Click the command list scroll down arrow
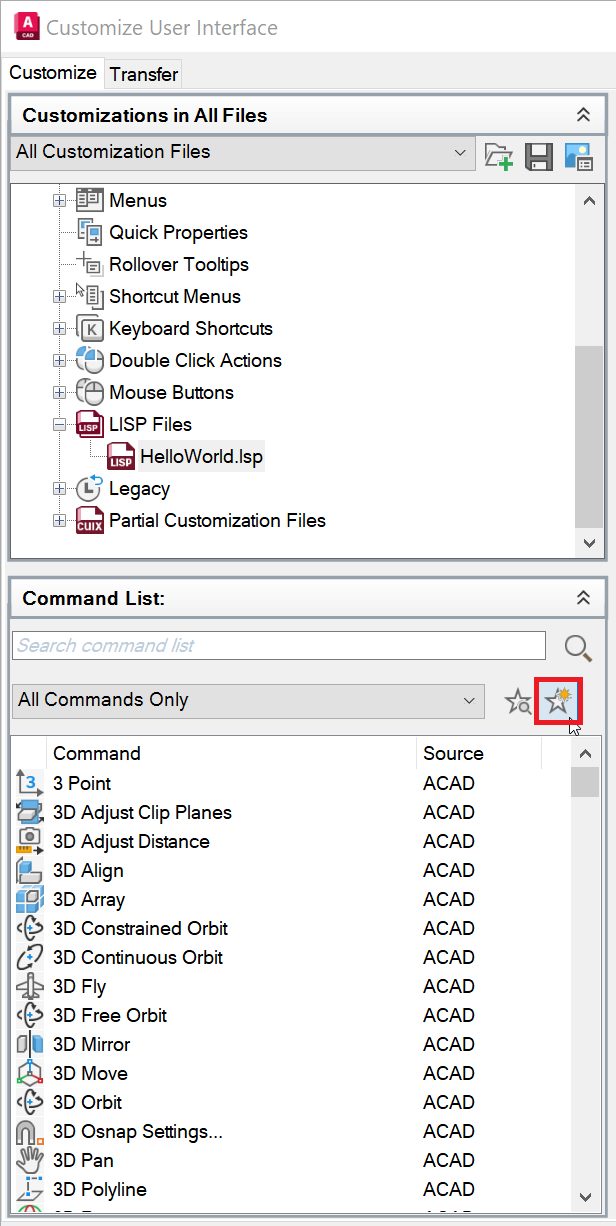The width and height of the screenshot is (616, 1226). (587, 1196)
